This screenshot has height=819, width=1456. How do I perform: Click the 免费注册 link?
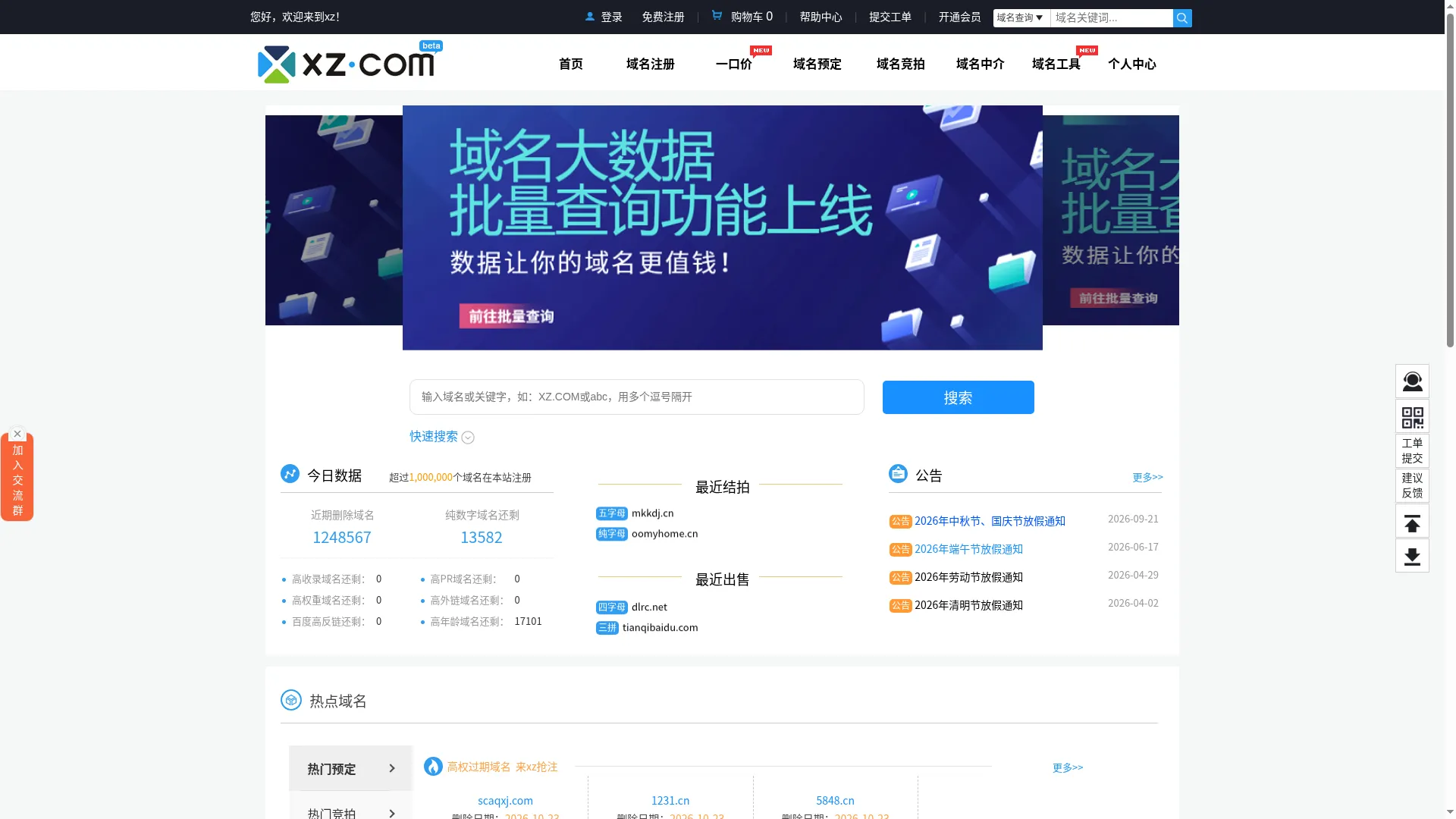pos(663,17)
